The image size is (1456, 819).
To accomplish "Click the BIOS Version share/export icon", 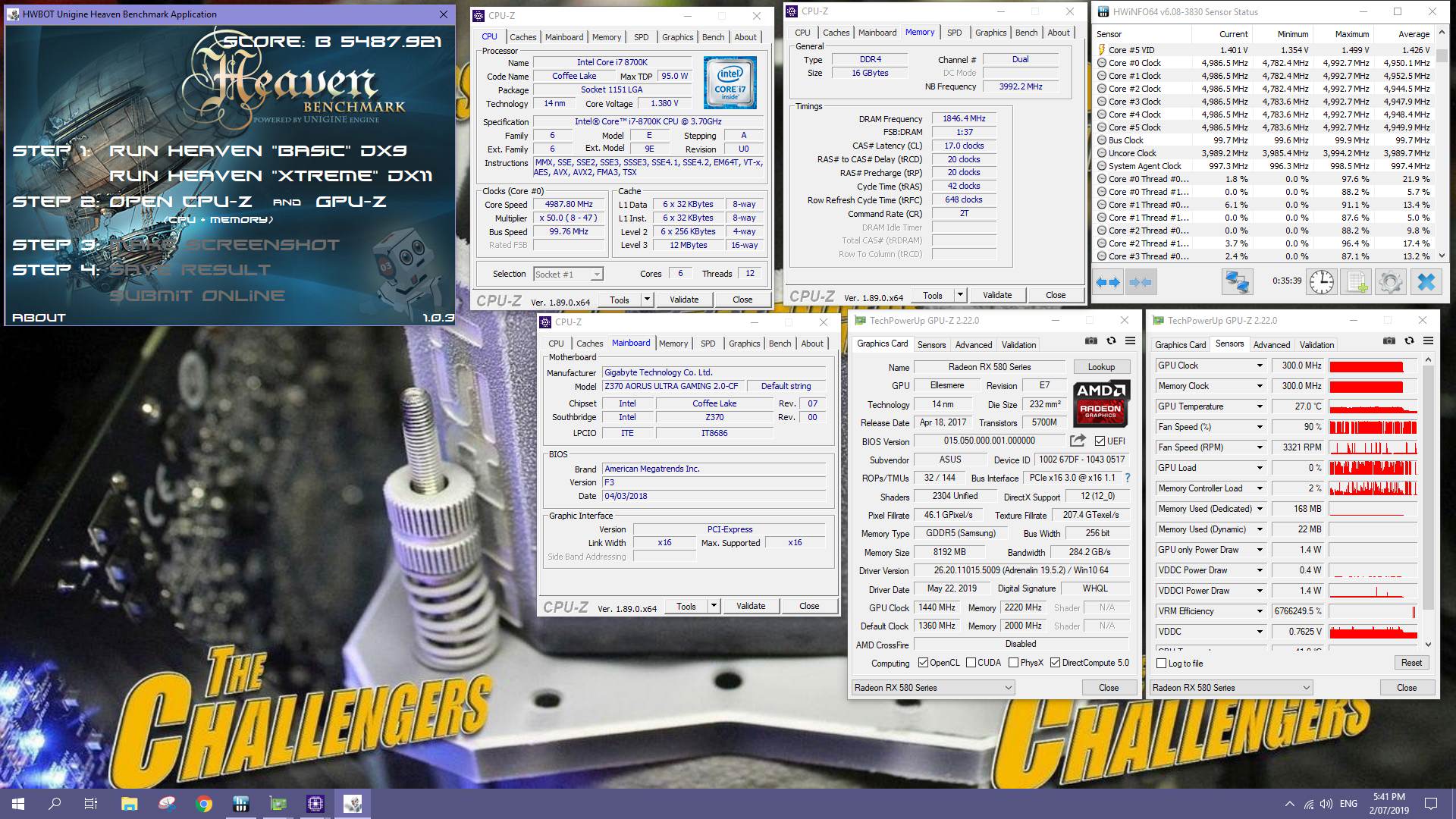I will pos(1078,441).
